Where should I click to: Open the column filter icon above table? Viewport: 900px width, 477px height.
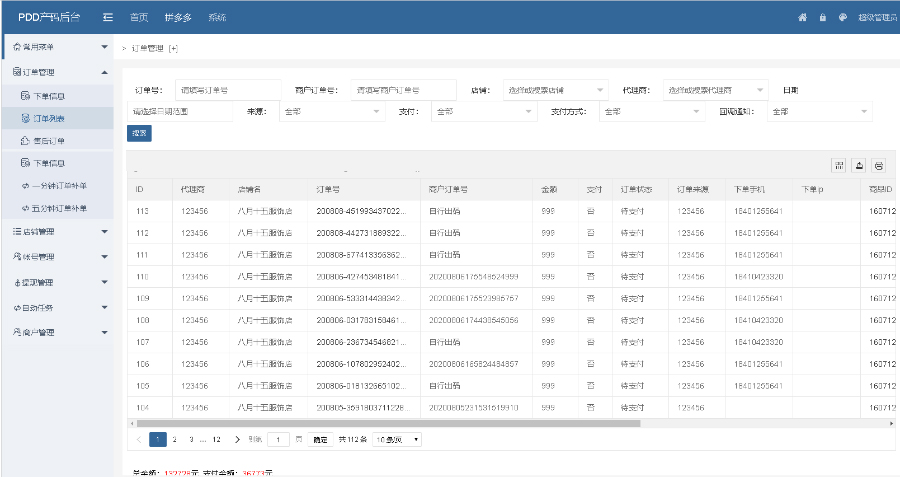pos(839,166)
